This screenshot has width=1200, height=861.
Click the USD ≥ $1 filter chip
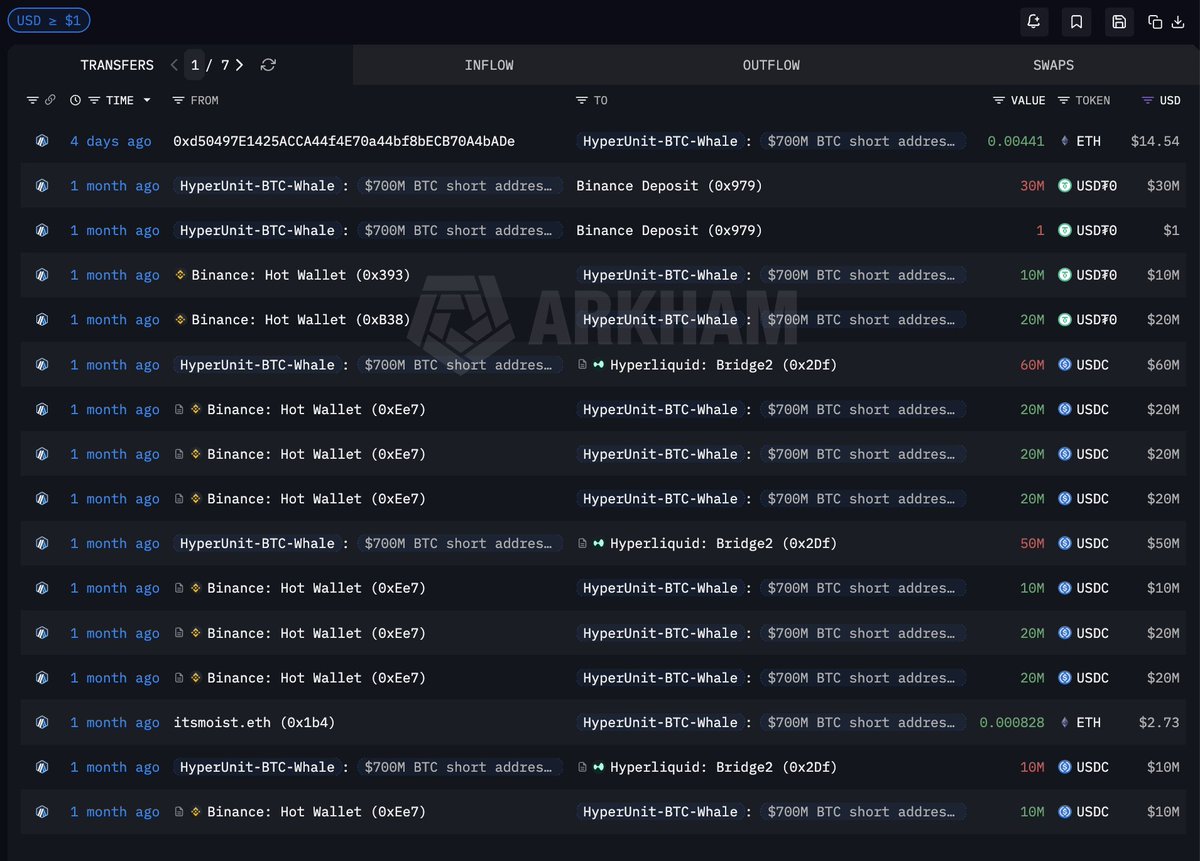[x=49, y=20]
